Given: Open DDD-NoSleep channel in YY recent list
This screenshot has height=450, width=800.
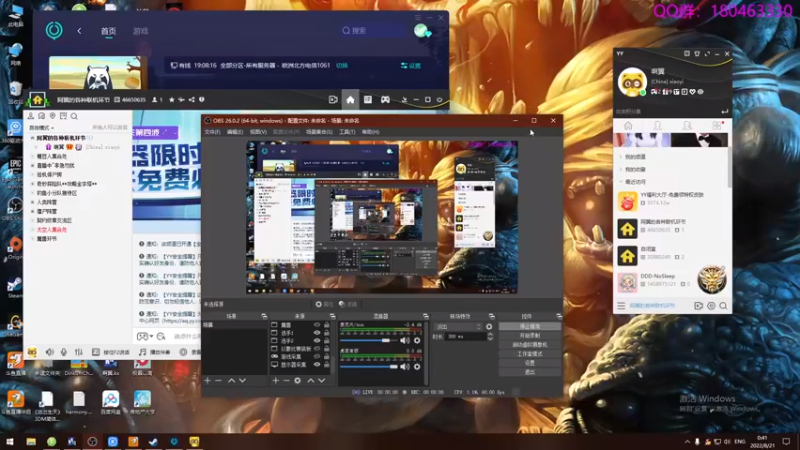Looking at the screenshot, I should pos(671,280).
